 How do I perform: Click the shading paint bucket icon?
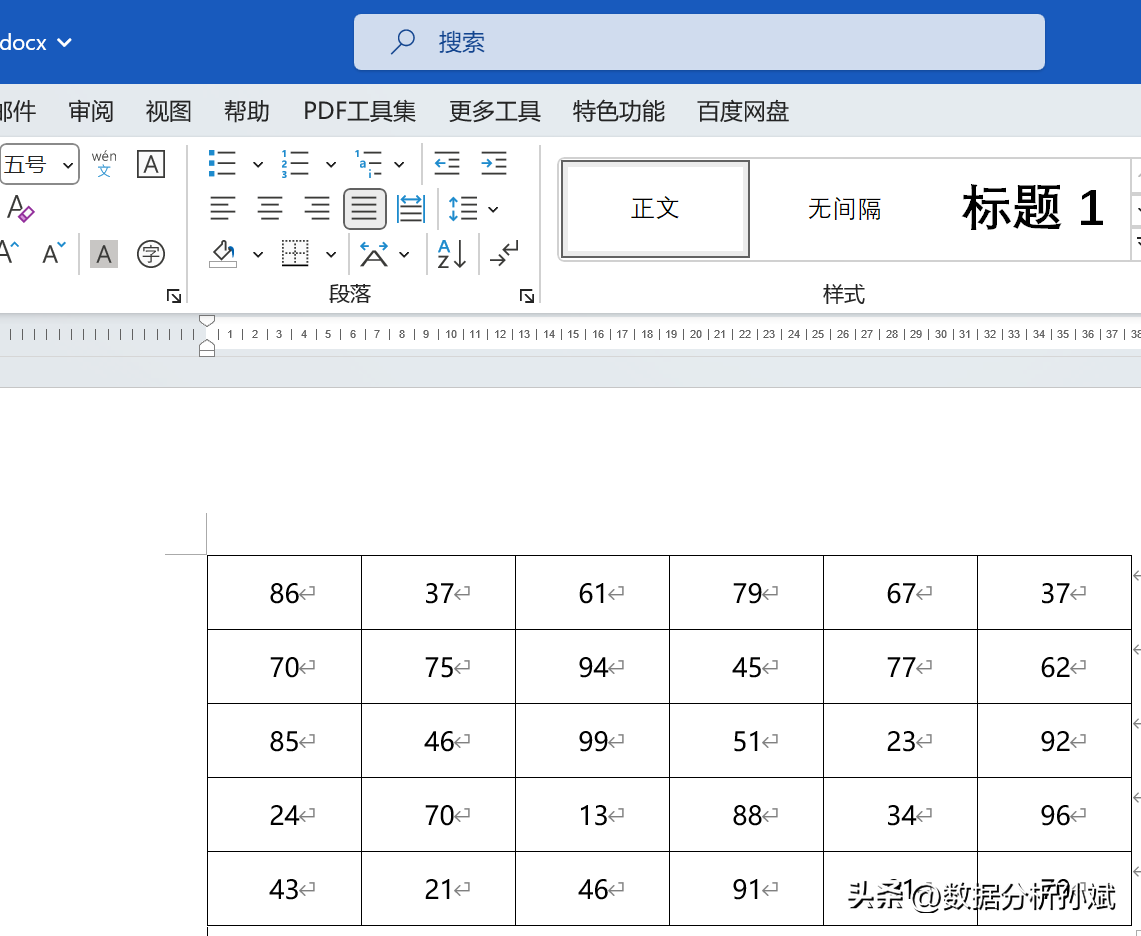[x=223, y=254]
